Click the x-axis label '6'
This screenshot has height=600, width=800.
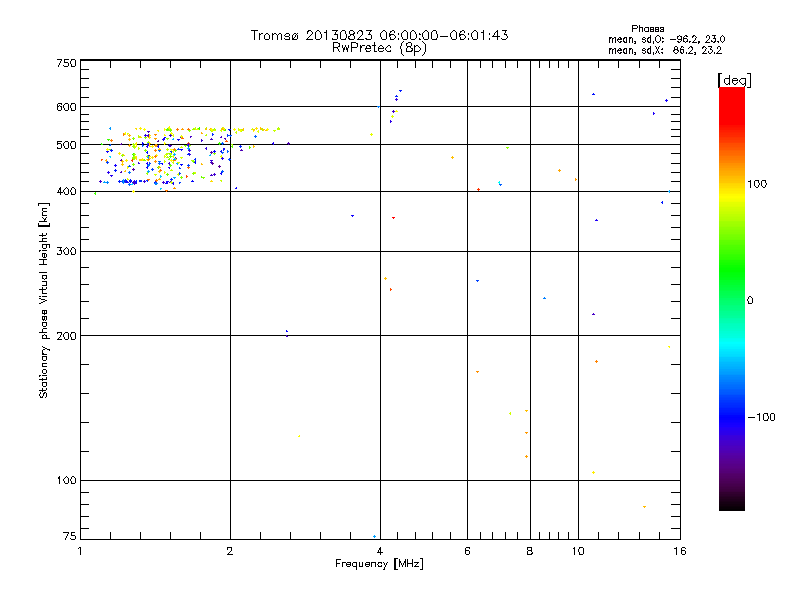(467, 551)
